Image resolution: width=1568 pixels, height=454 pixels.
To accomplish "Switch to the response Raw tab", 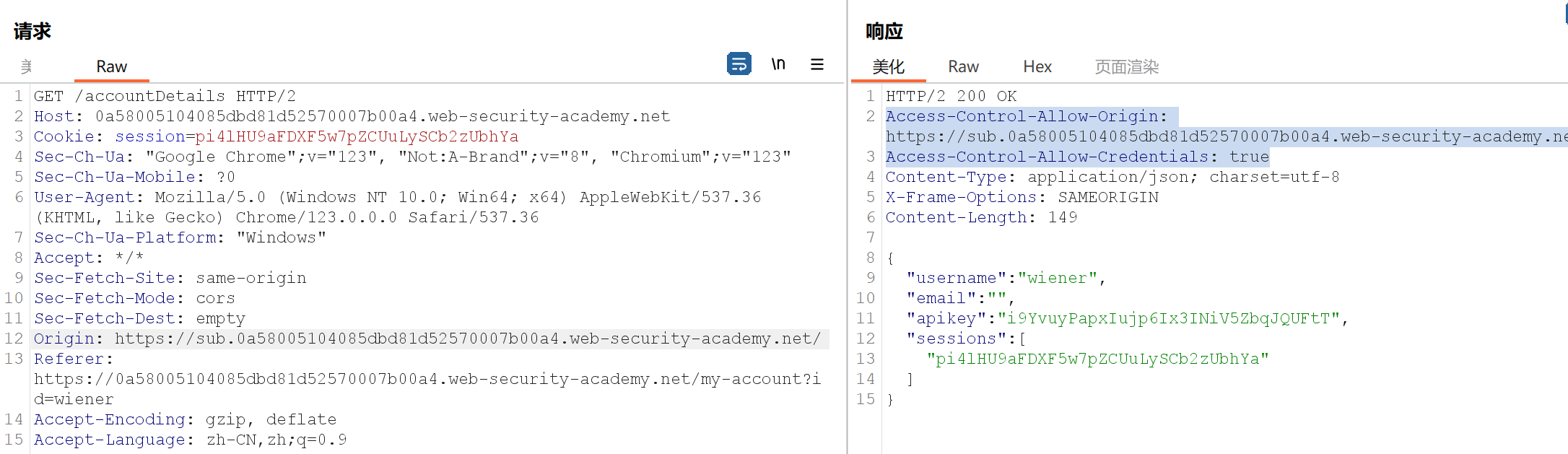I will [964, 66].
